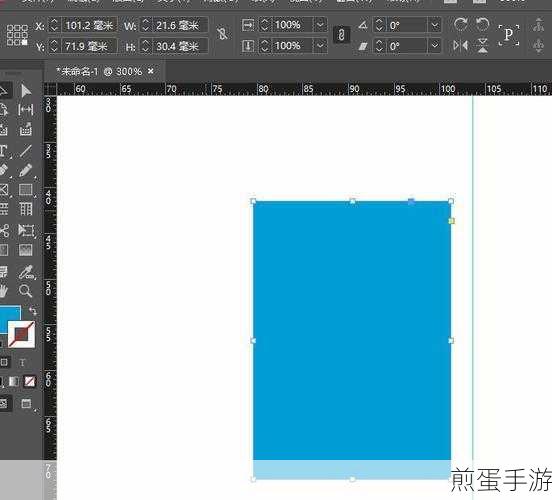The width and height of the screenshot is (552, 500).
Task: Open the rotation angle dropdown
Action: pyautogui.click(x=435, y=25)
